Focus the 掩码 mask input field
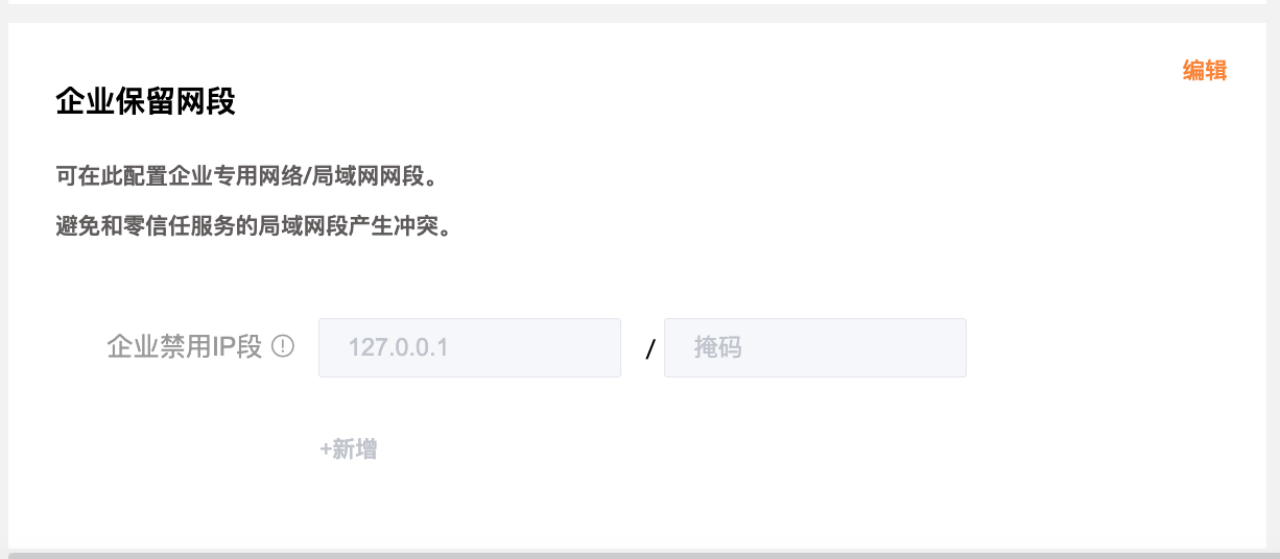Viewport: 1280px width, 559px height. coord(815,348)
